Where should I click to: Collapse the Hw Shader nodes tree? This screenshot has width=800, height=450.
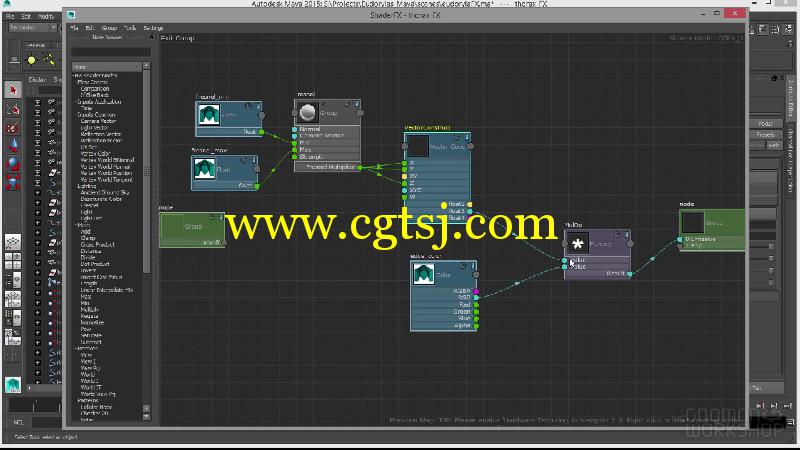[x=73, y=76]
